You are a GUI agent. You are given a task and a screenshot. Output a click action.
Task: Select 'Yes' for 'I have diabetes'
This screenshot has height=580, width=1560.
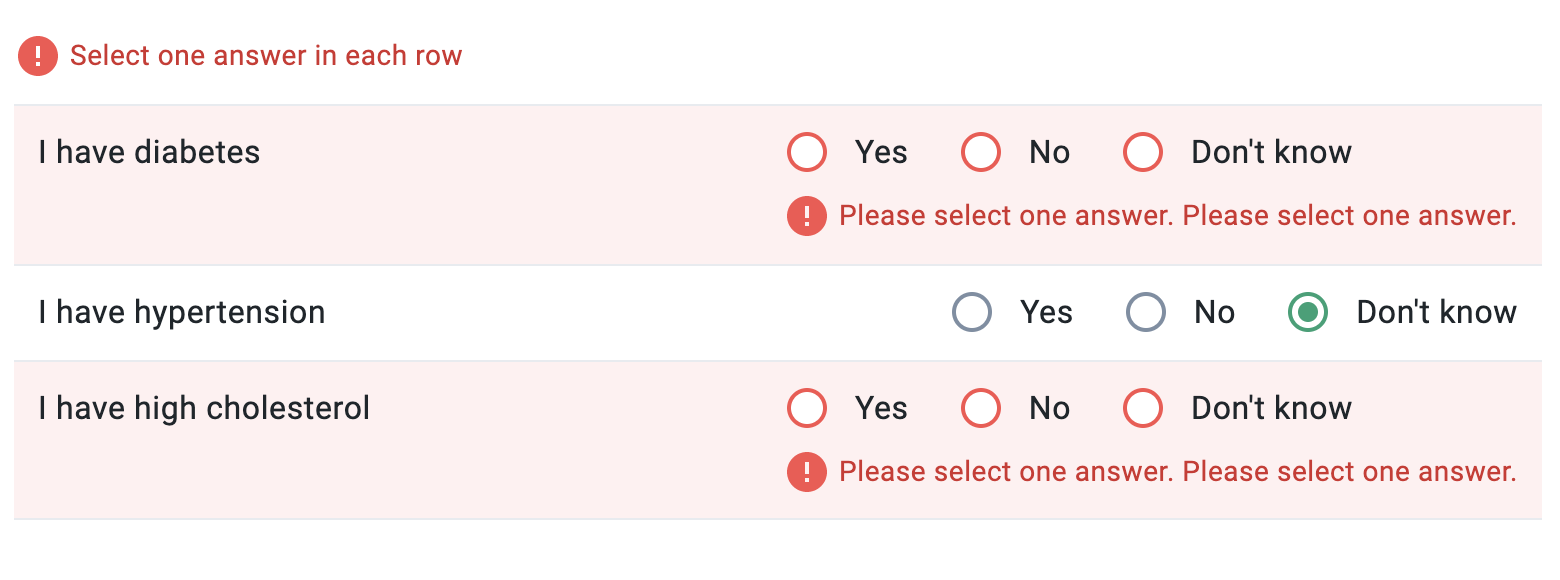click(x=807, y=152)
